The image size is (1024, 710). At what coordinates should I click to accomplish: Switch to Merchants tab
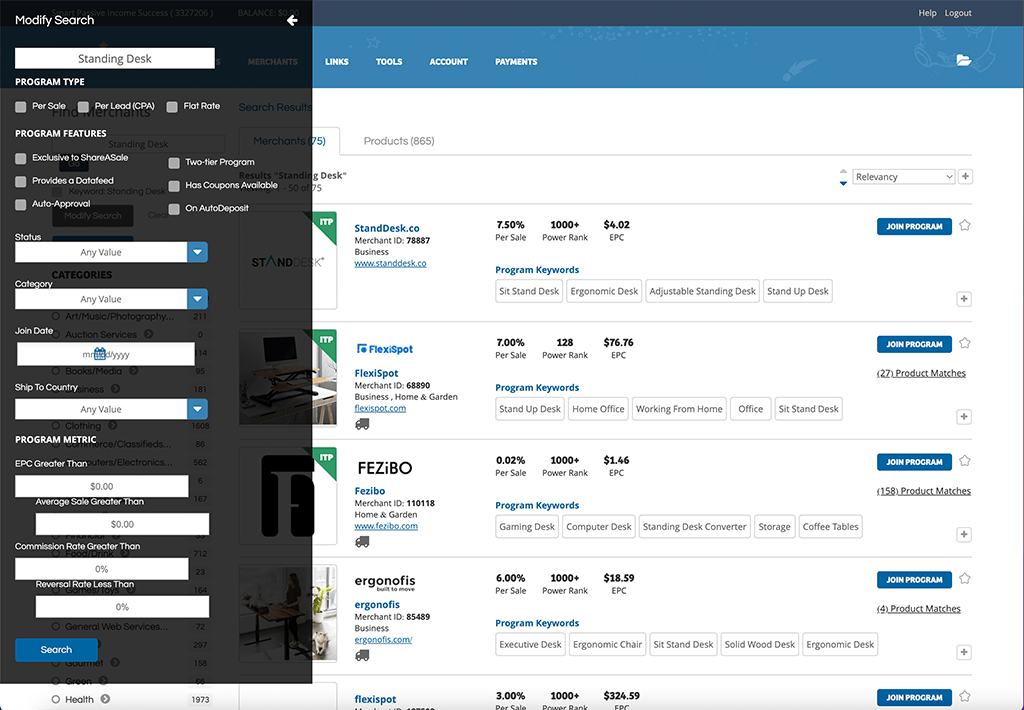point(289,140)
